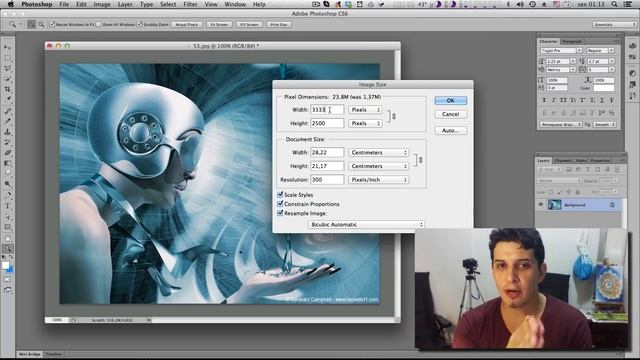Open Spotlight search in menu bar
Screen dimensions: 640x360
coord(614,4)
